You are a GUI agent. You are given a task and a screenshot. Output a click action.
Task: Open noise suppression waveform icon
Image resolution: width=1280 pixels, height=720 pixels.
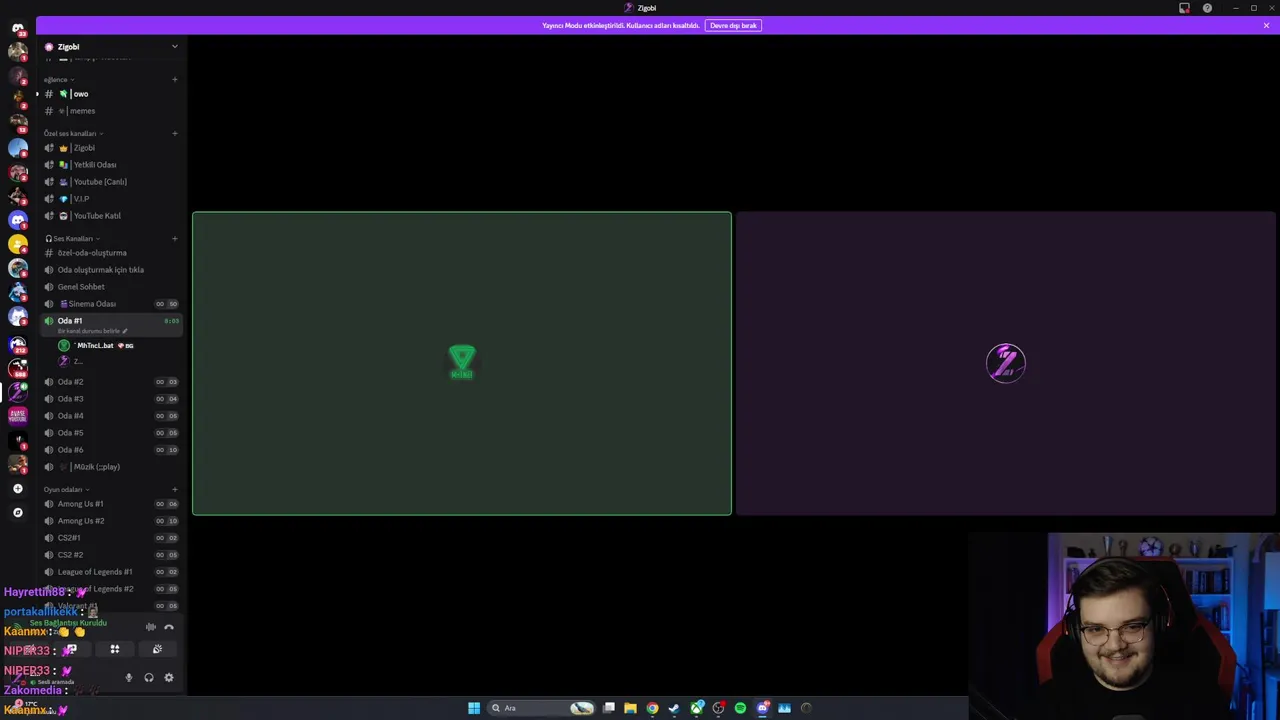point(151,627)
